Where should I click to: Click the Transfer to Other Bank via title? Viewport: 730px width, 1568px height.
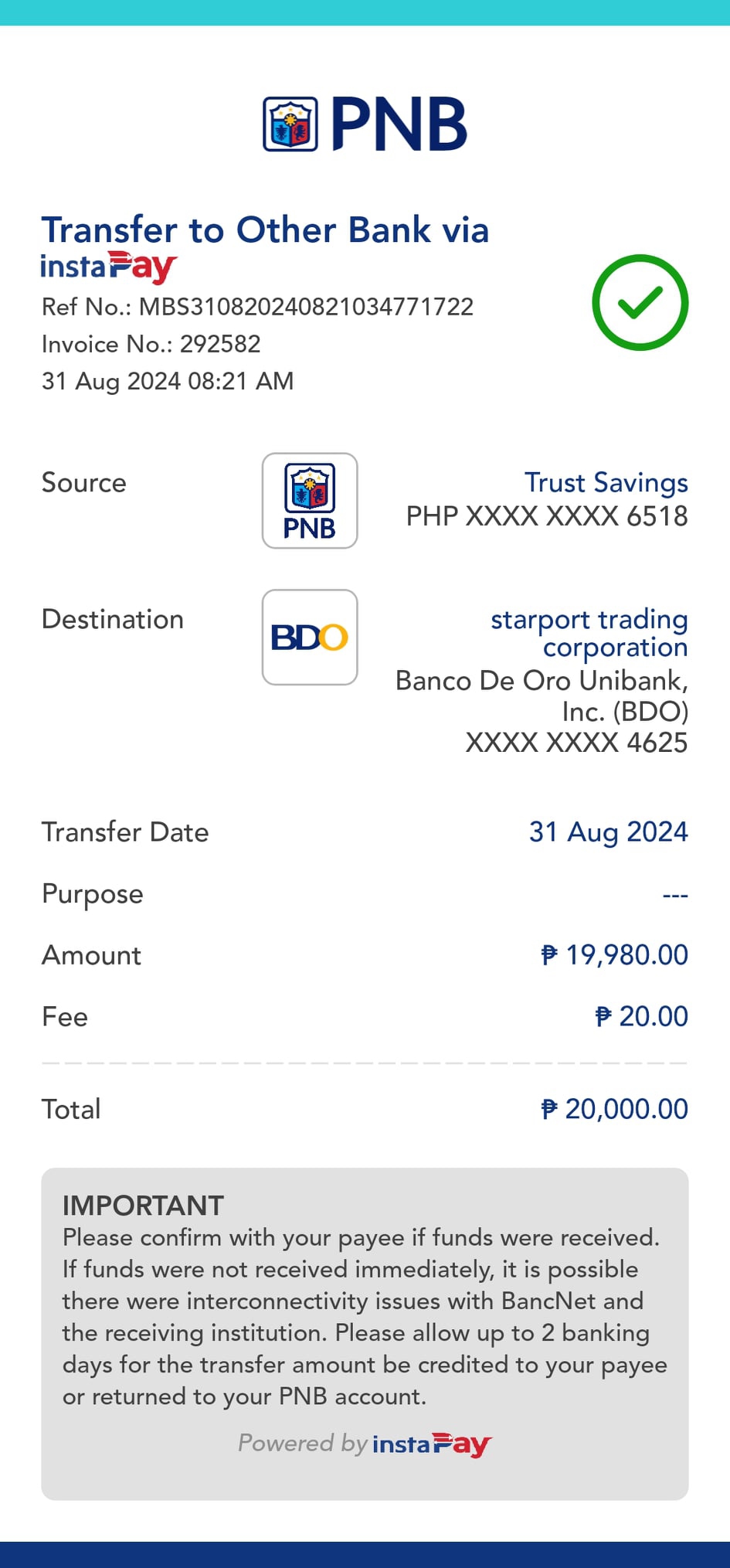[x=265, y=230]
